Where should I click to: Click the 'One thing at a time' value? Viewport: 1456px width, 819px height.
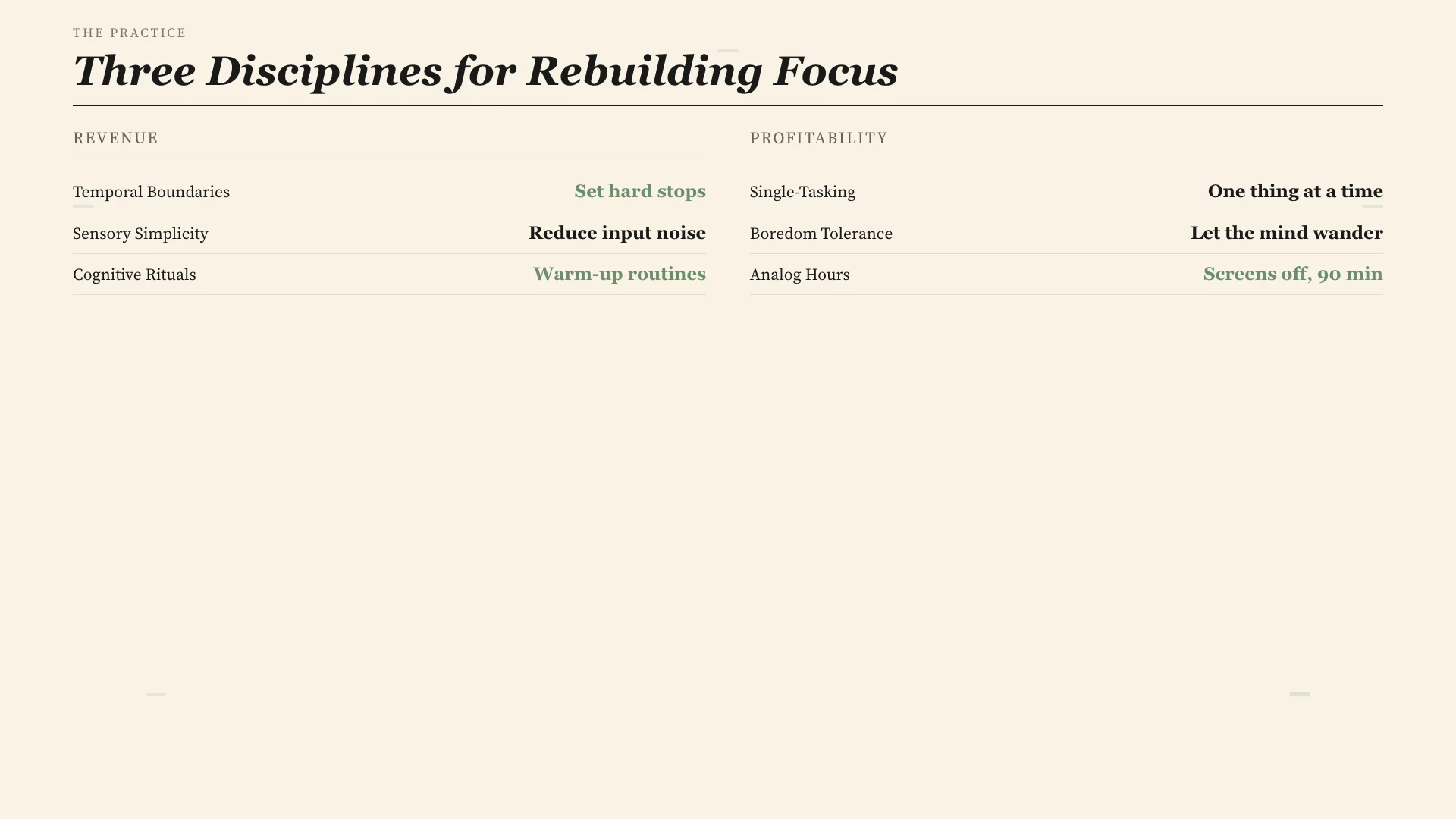pos(1295,191)
